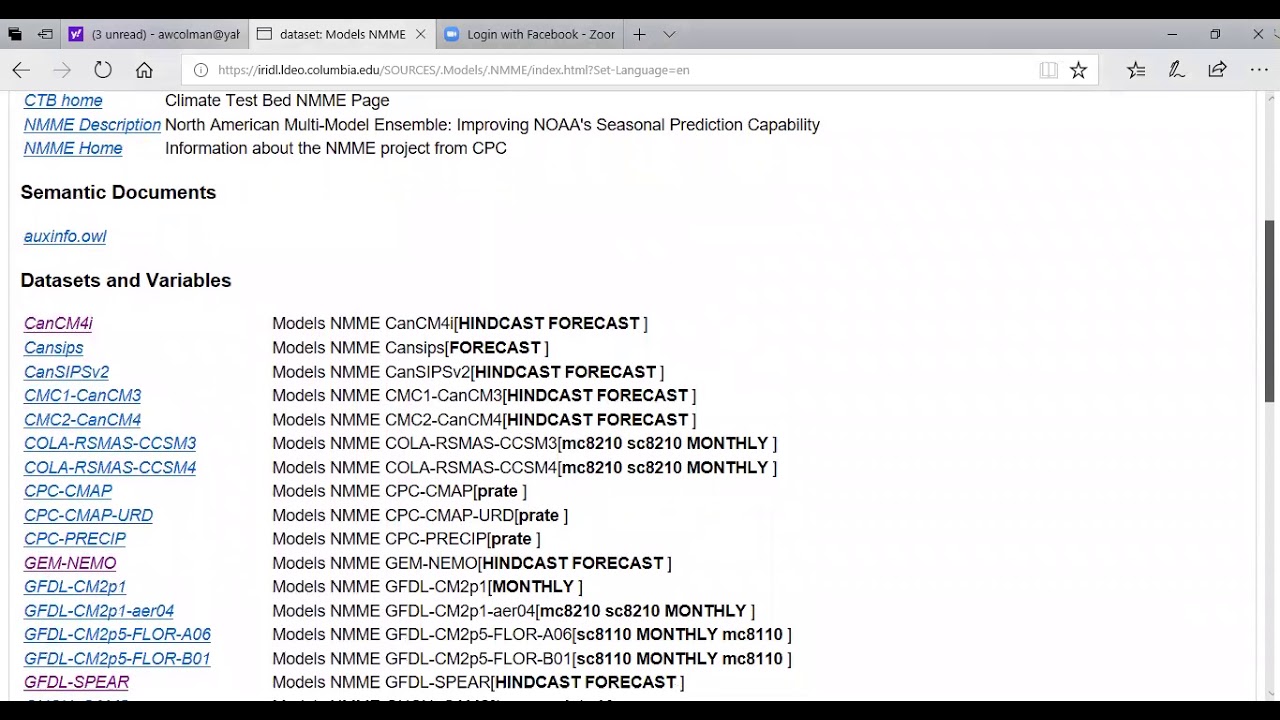
Task: Open the GFDL-CM2p1 dataset
Action: (x=75, y=587)
